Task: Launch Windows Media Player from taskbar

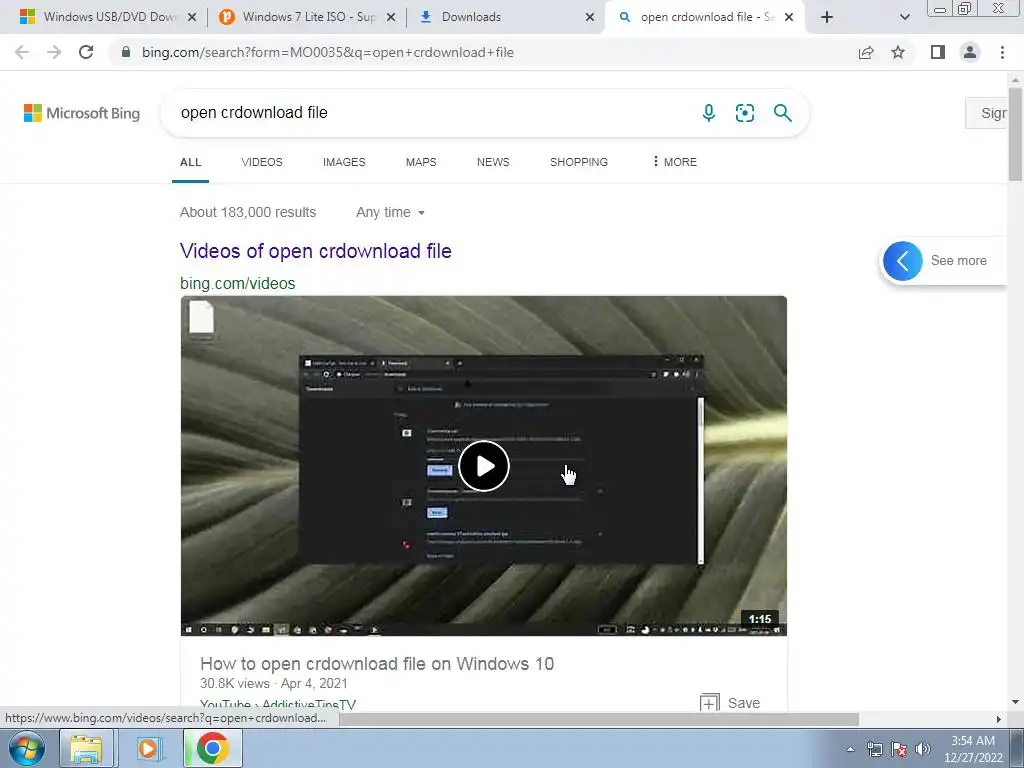Action: pos(149,748)
